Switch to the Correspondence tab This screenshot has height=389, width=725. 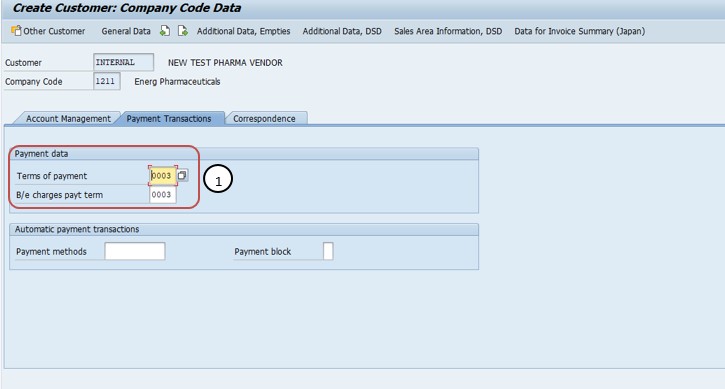click(264, 118)
